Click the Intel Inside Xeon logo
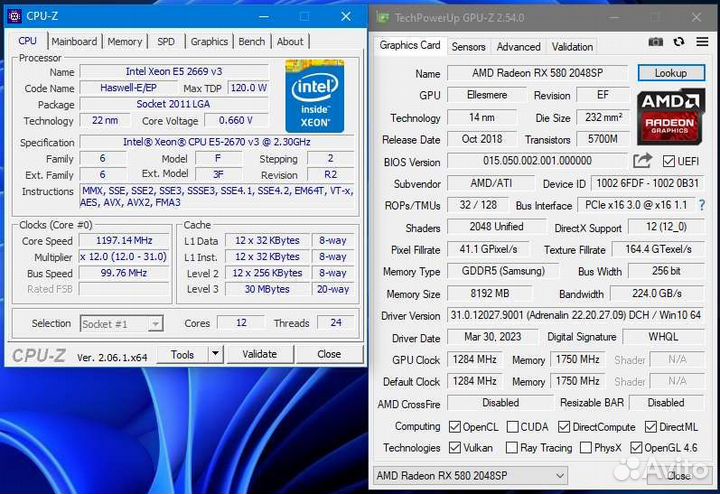 pos(315,96)
